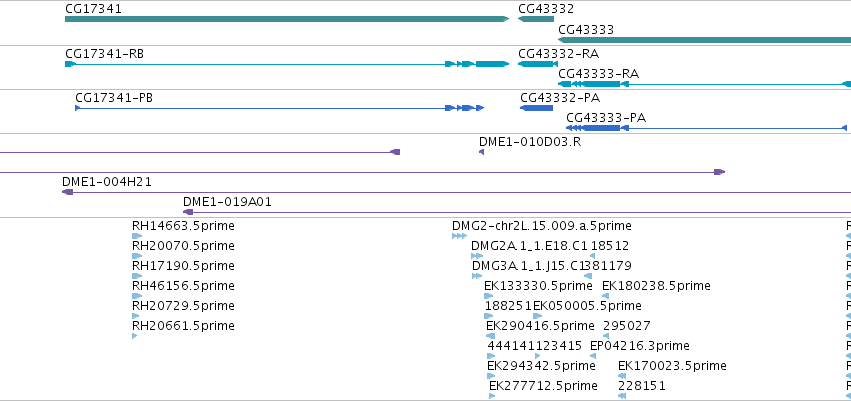
Task: Select the 228151 feature label
Action: click(642, 385)
